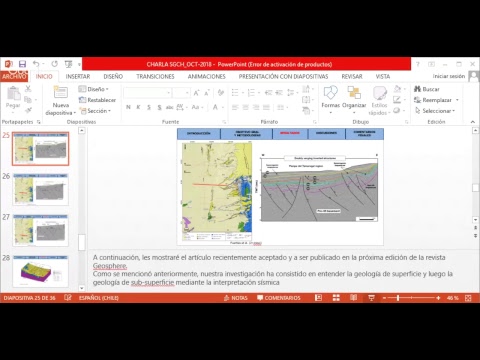Click the Save icon in quick access toolbar

click(x=22, y=64)
